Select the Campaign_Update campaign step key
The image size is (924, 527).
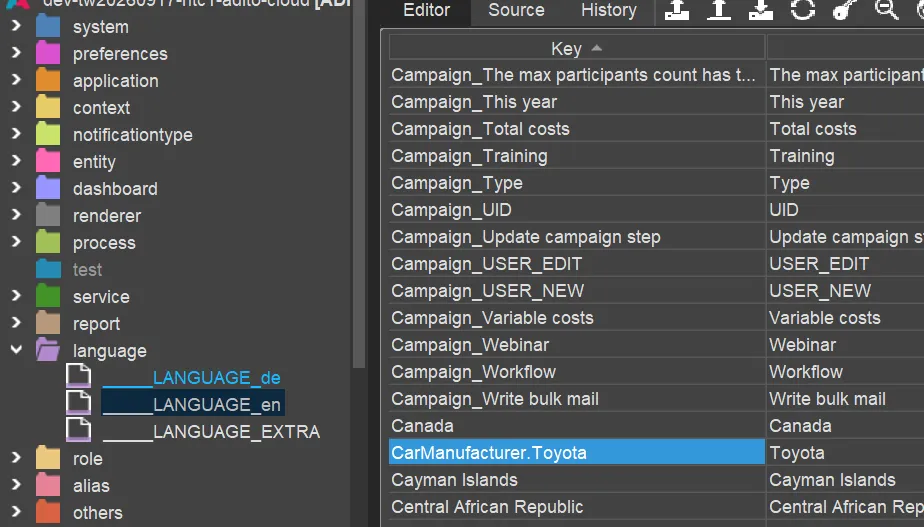pos(576,237)
